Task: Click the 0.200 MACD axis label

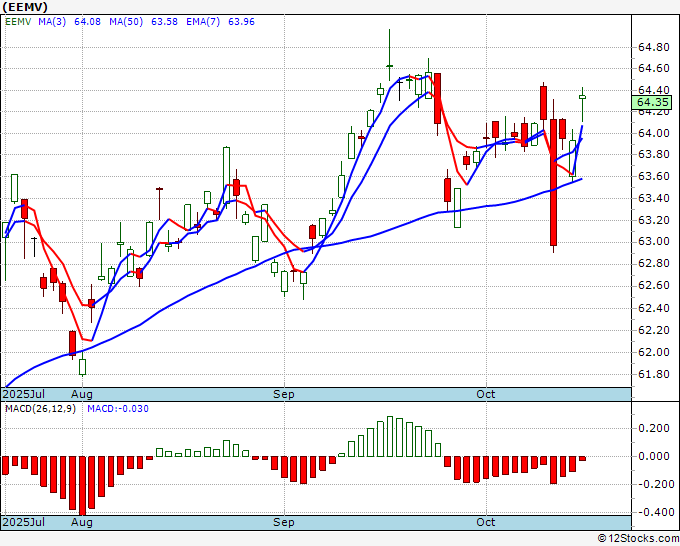Action: pos(654,428)
